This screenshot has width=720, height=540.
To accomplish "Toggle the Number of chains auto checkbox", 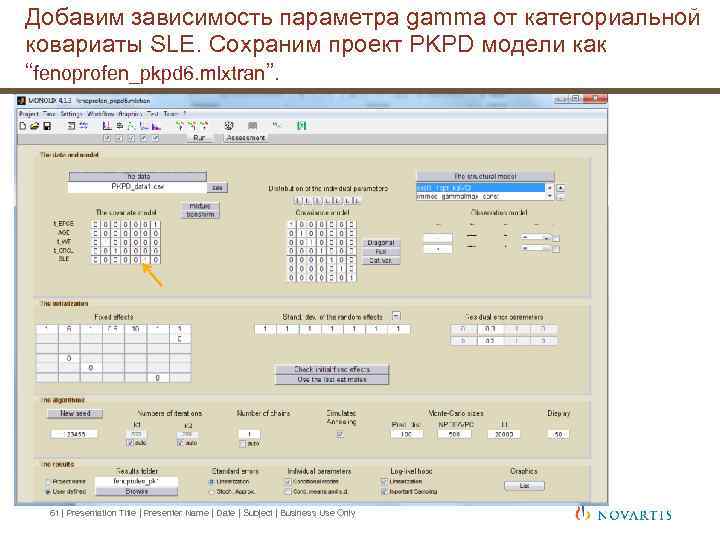I will pos(243,444).
